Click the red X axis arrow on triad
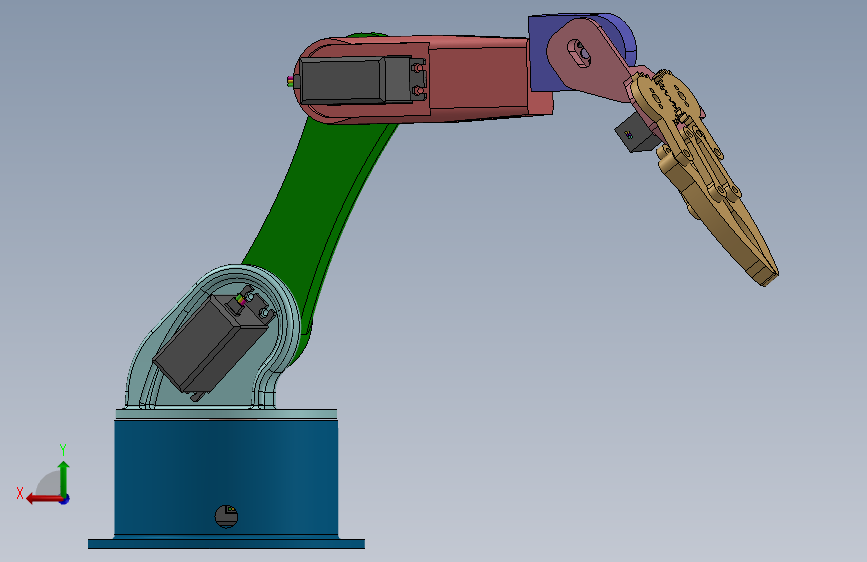 pyautogui.click(x=43, y=499)
